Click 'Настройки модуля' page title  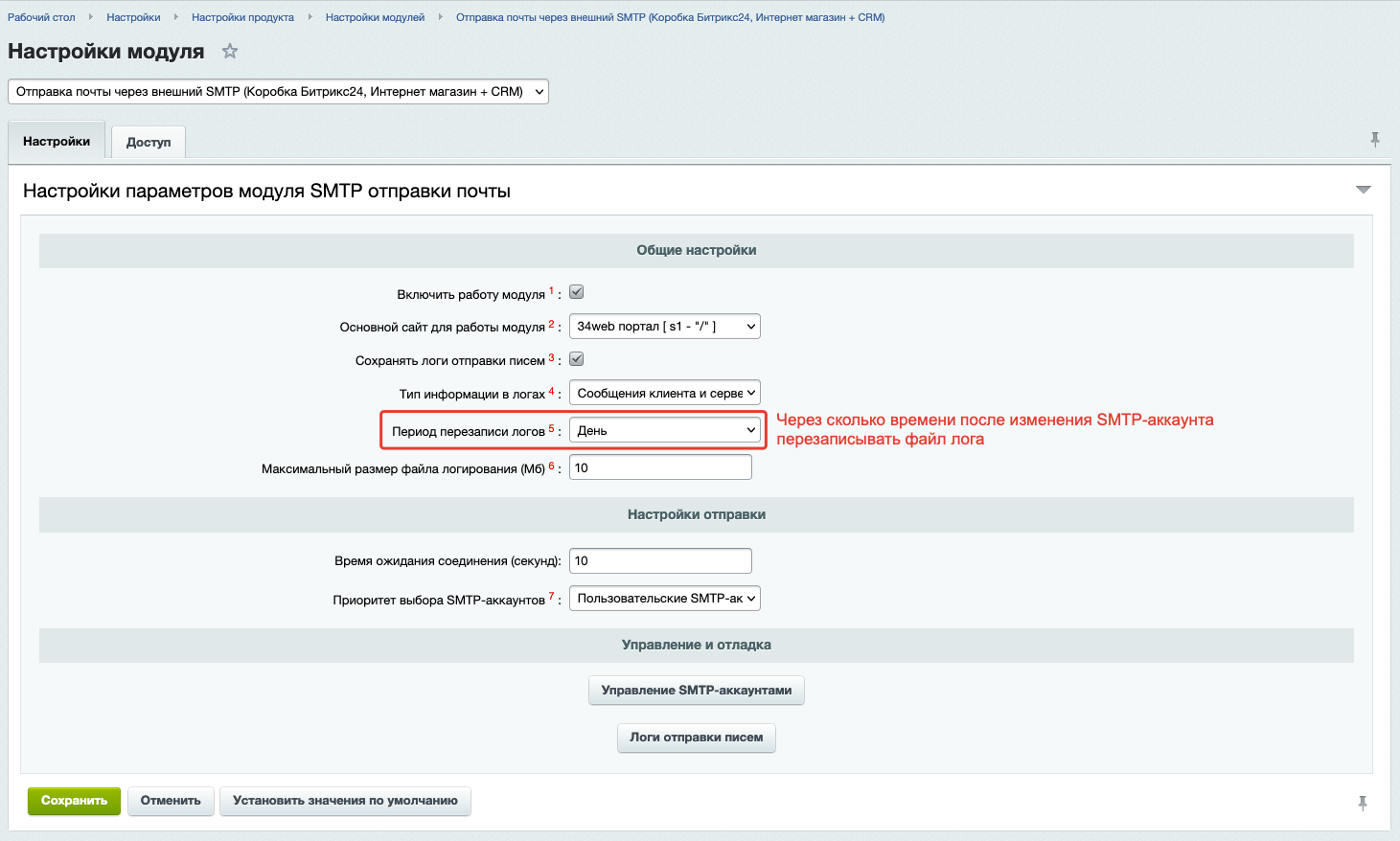[106, 52]
